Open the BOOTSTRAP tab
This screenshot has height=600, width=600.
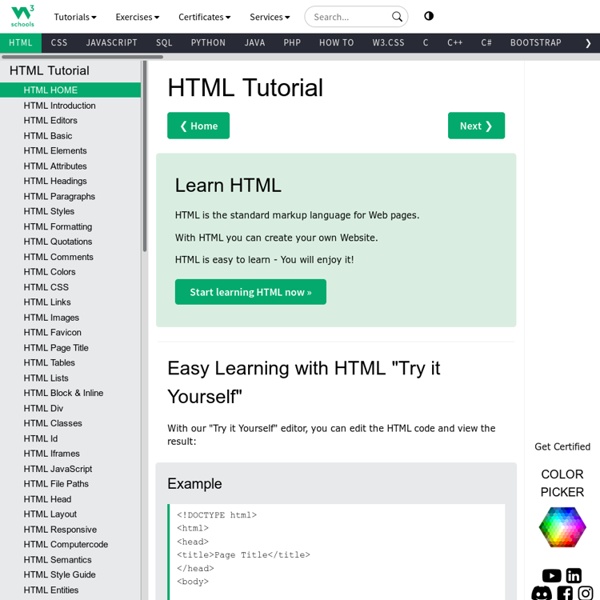(535, 42)
